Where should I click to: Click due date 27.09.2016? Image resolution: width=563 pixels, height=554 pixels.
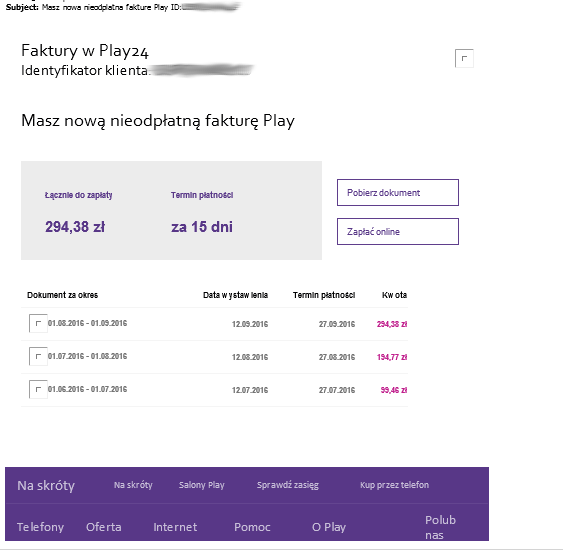coord(337,324)
